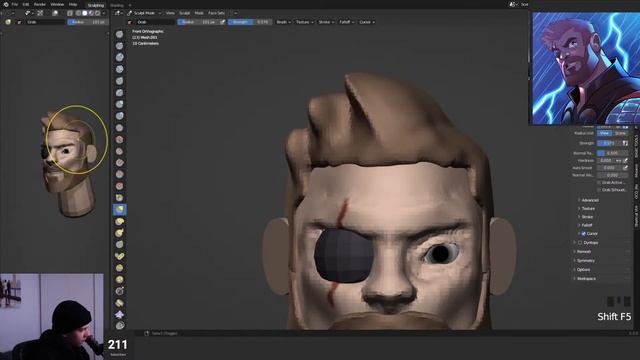
Task: Open the Brush settings dropdown in header
Action: point(284,22)
